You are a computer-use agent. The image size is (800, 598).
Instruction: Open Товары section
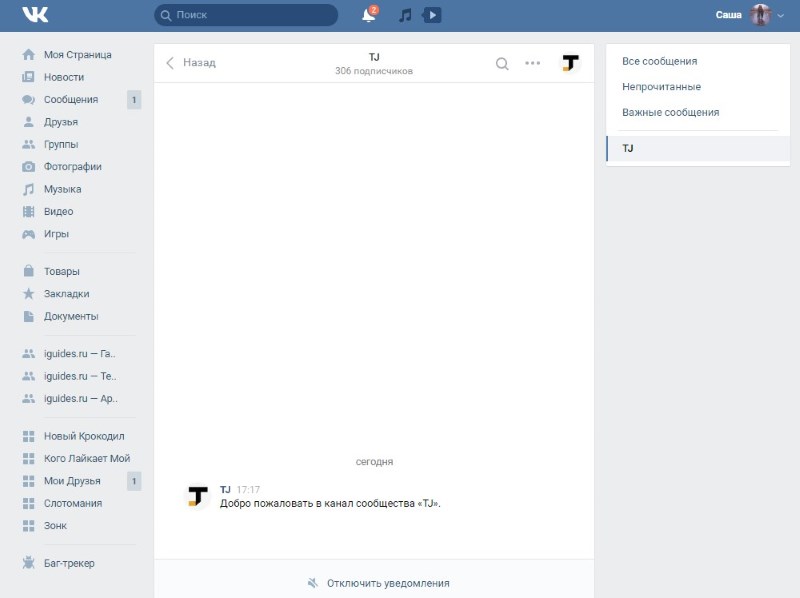coord(62,271)
